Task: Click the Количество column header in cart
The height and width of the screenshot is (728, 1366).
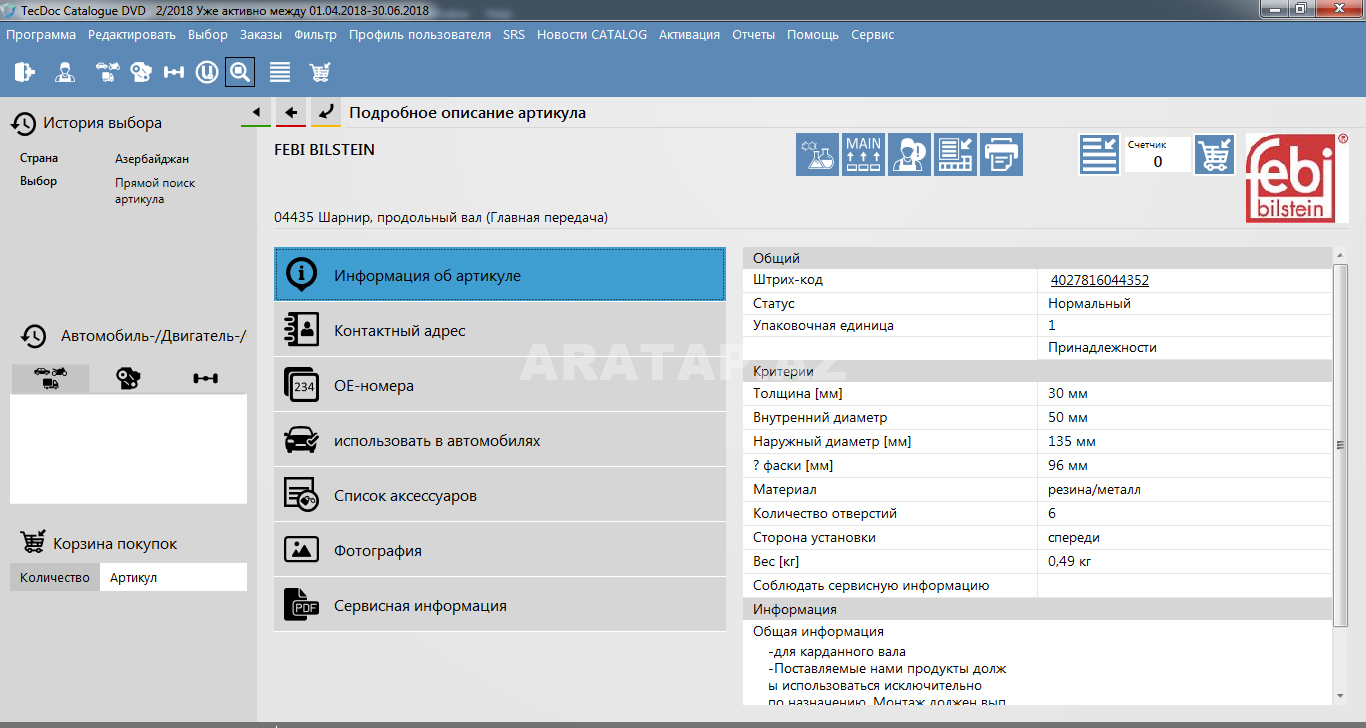Action: 55,577
